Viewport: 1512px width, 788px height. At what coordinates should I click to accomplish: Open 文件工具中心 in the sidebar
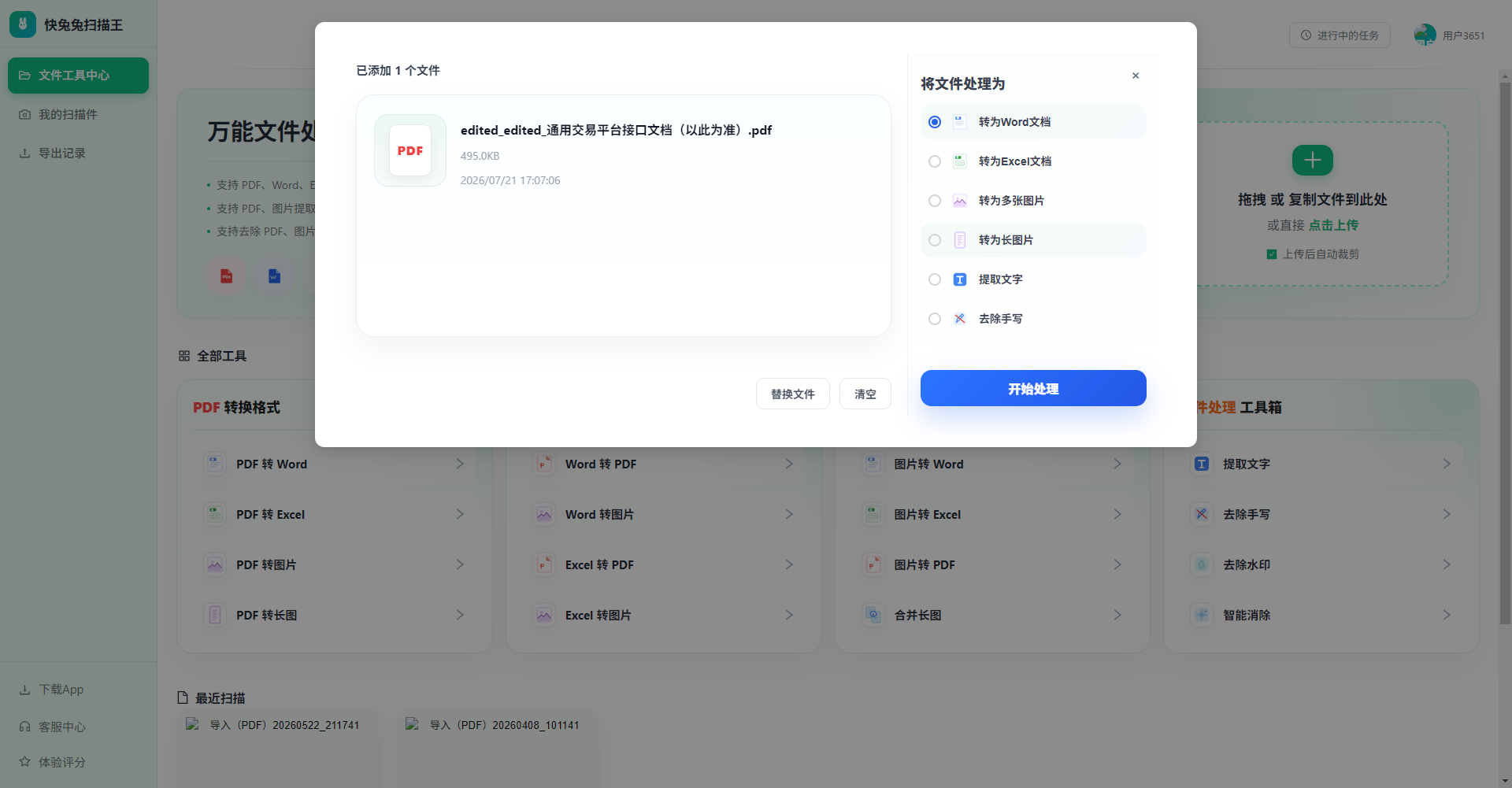click(78, 76)
